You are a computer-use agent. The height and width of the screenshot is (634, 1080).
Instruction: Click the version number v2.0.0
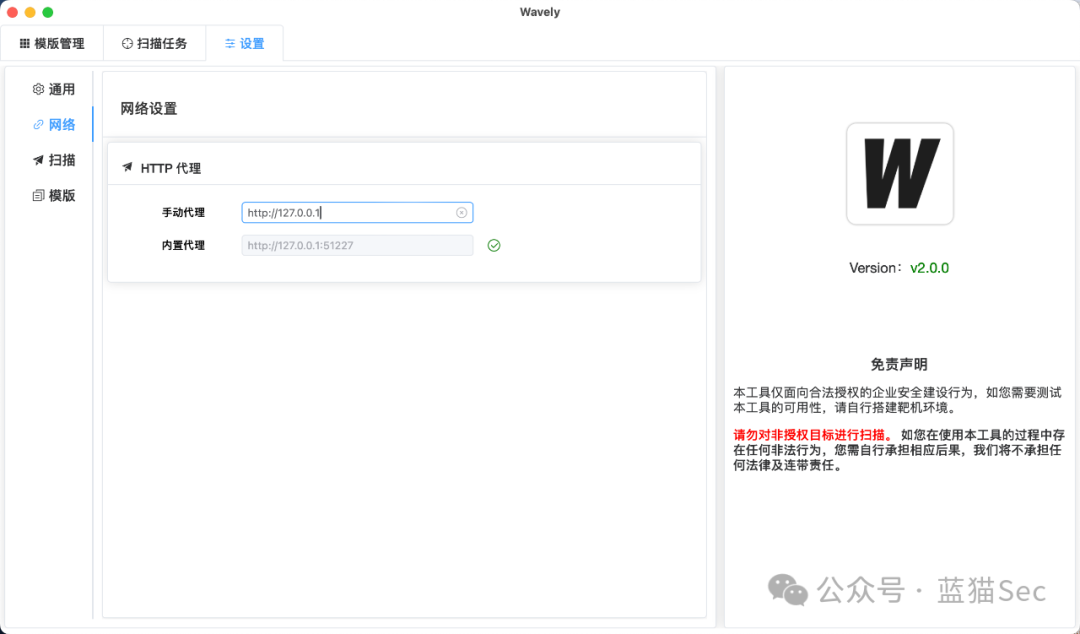pos(929,268)
